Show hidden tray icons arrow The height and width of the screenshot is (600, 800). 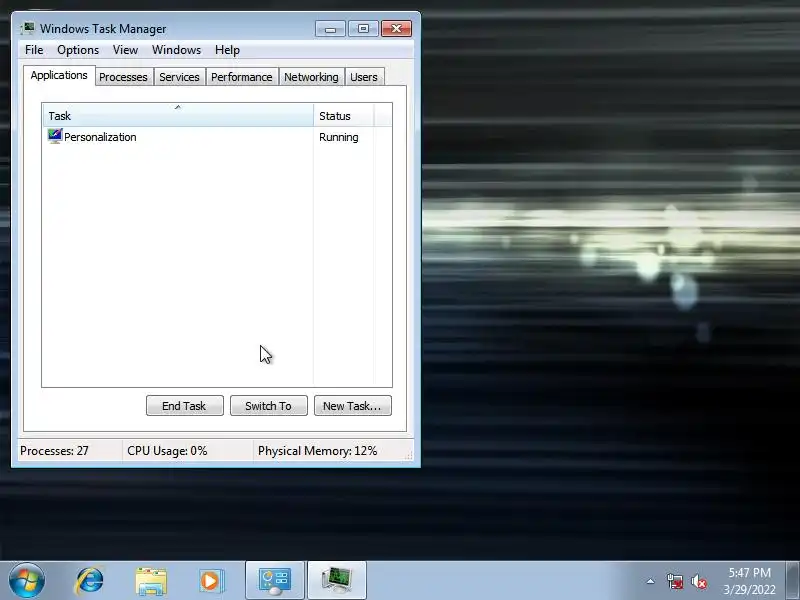click(651, 581)
